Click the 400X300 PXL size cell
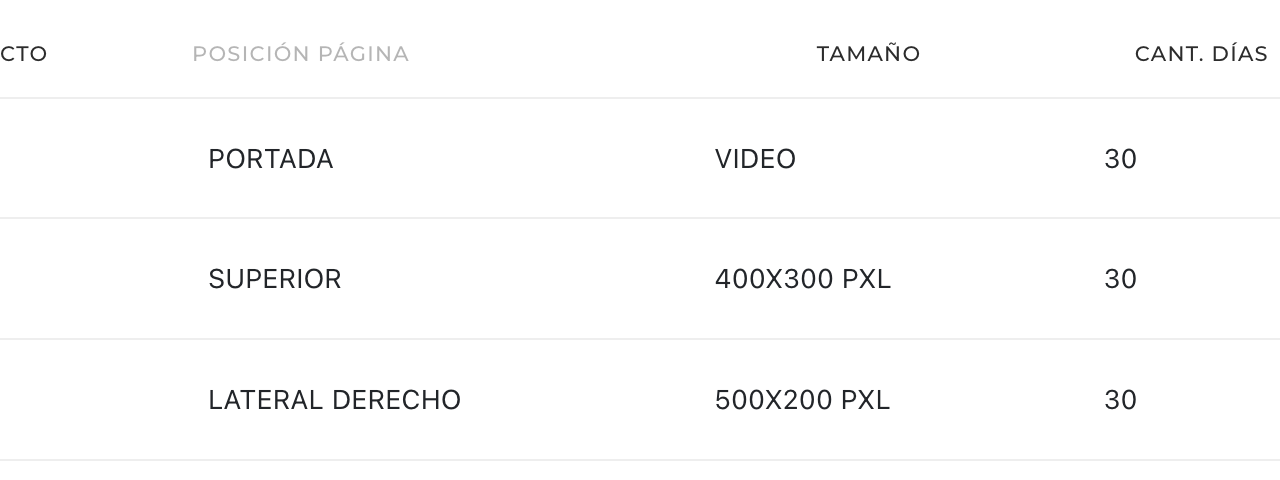The width and height of the screenshot is (1280, 480). 802,279
